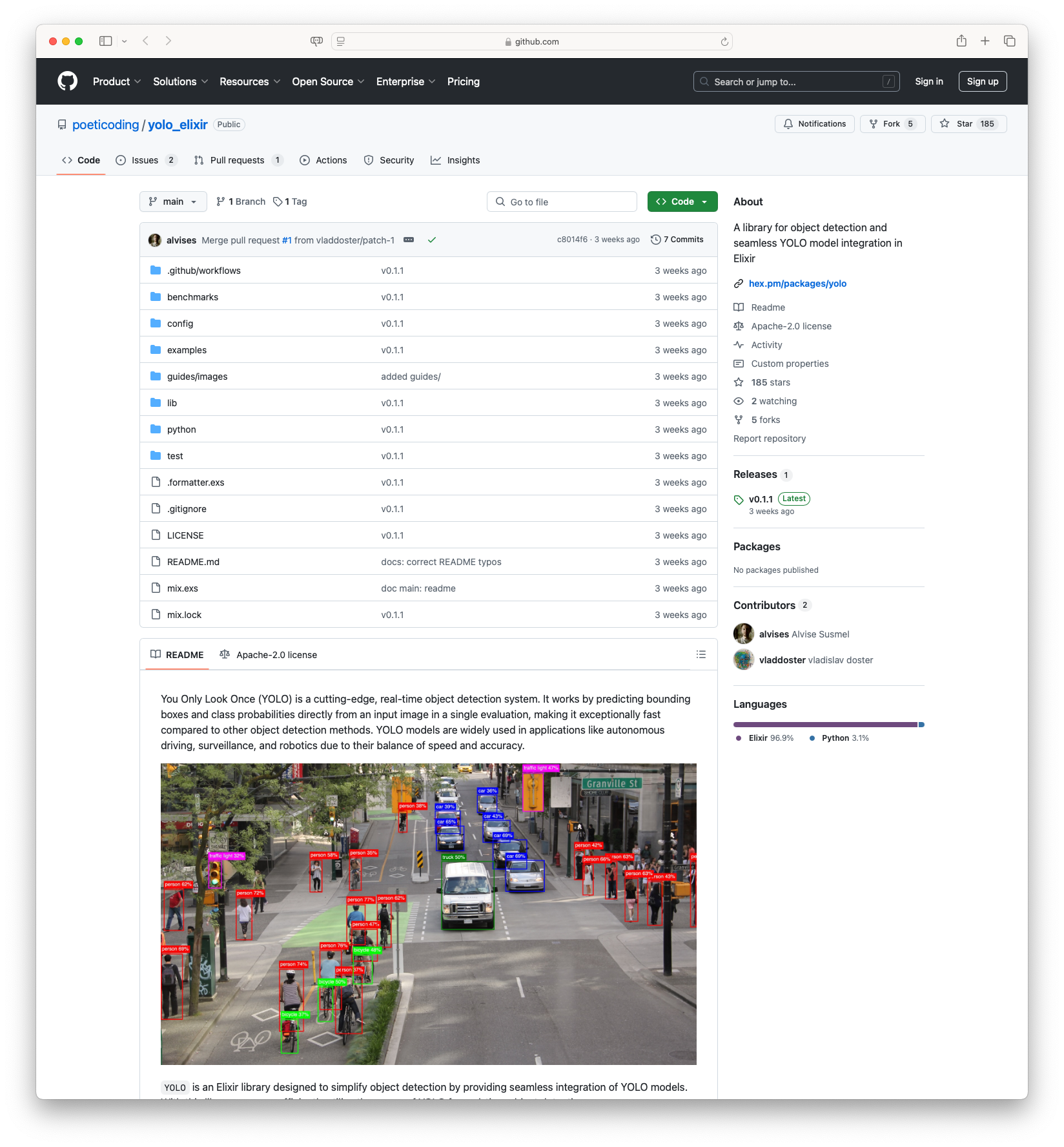Open the 1 Branch link
This screenshot has width=1064, height=1147.
coord(241,201)
